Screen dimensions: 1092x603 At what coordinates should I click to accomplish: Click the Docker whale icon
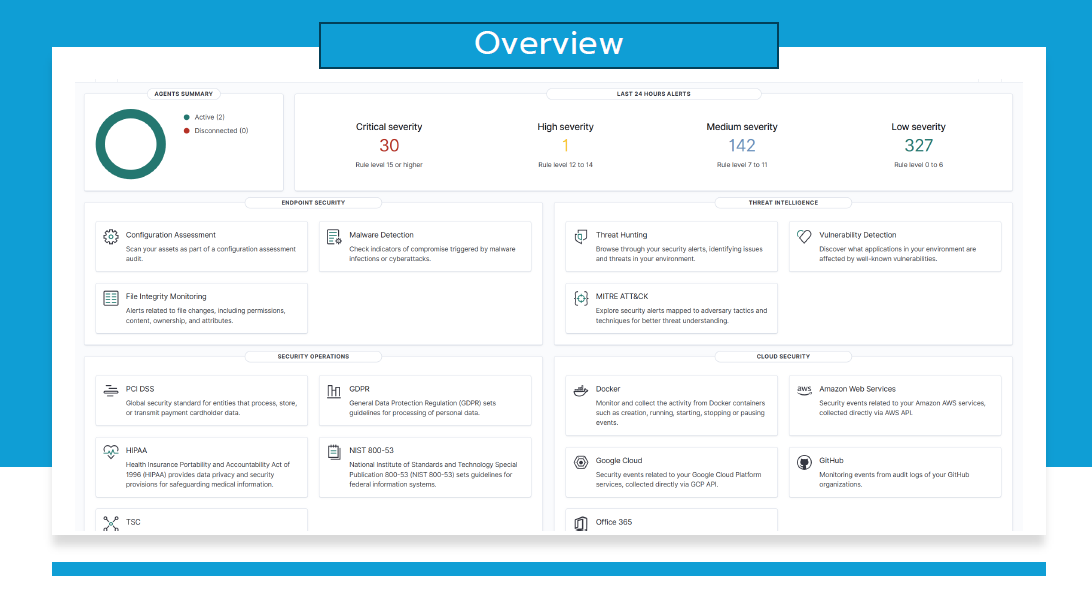[x=581, y=391]
